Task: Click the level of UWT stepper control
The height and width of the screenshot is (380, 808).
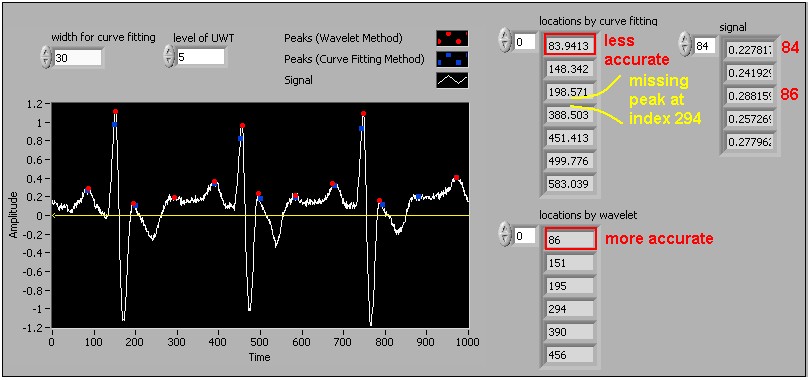Action: coord(170,57)
